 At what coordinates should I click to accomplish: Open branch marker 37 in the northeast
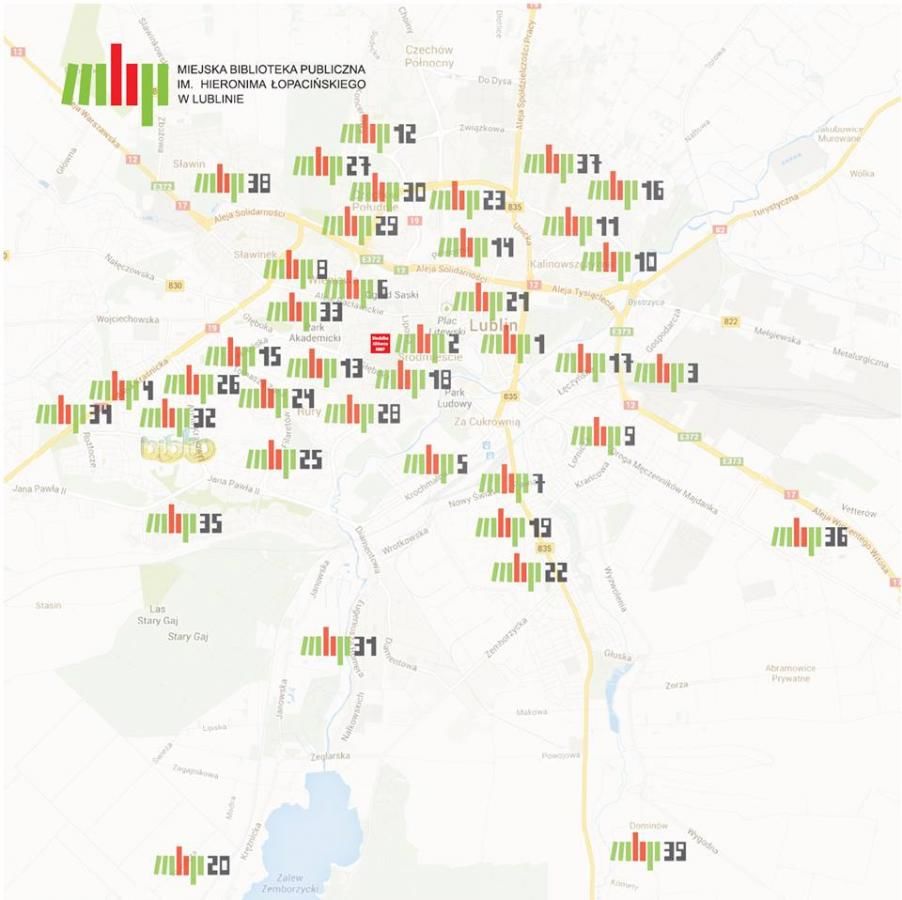point(561,162)
